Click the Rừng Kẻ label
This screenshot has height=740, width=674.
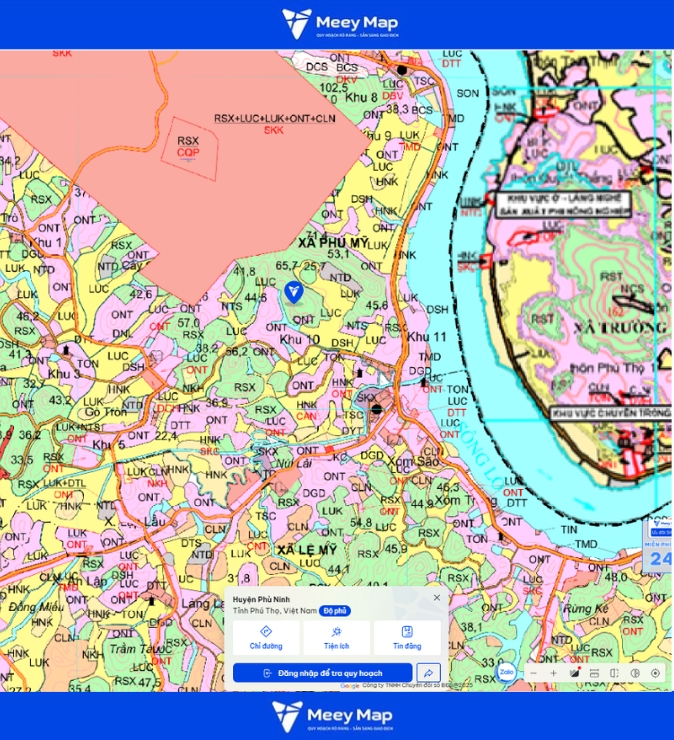click(585, 609)
